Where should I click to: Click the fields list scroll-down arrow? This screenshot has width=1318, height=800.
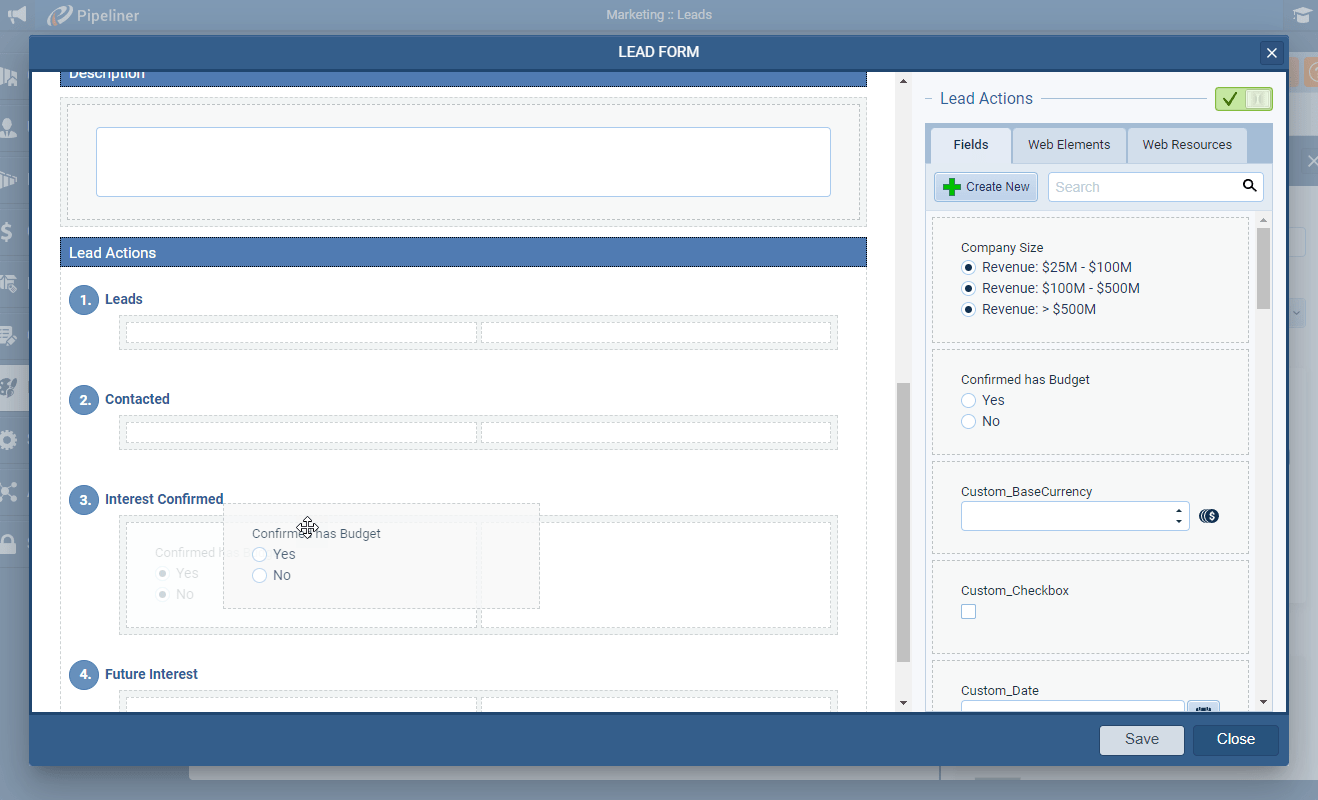click(1263, 702)
